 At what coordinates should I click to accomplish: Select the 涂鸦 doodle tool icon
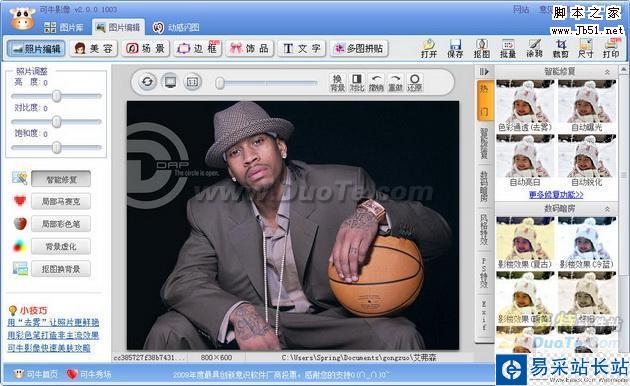pos(534,48)
